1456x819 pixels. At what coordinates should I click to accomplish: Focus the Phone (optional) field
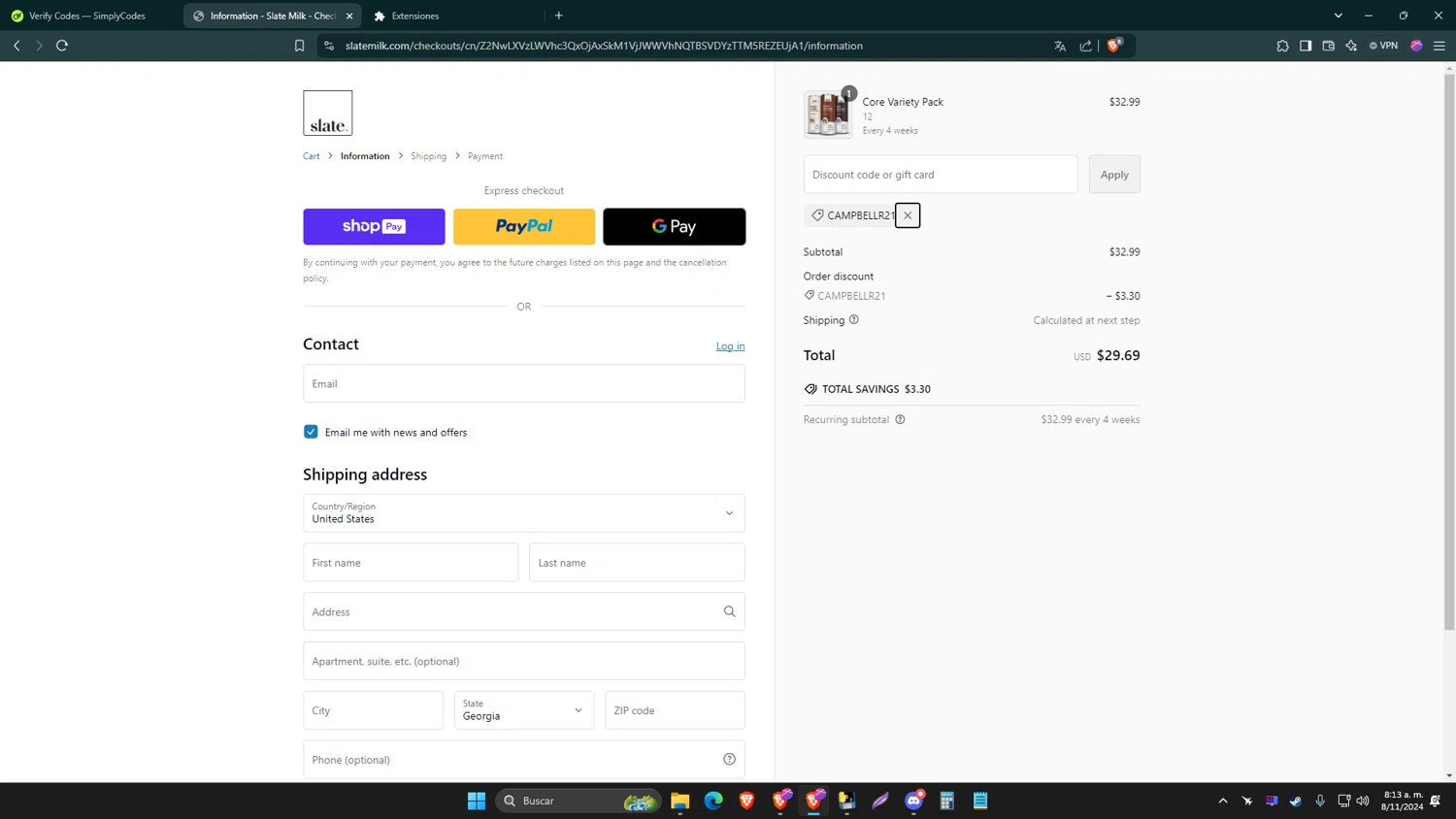[523, 759]
